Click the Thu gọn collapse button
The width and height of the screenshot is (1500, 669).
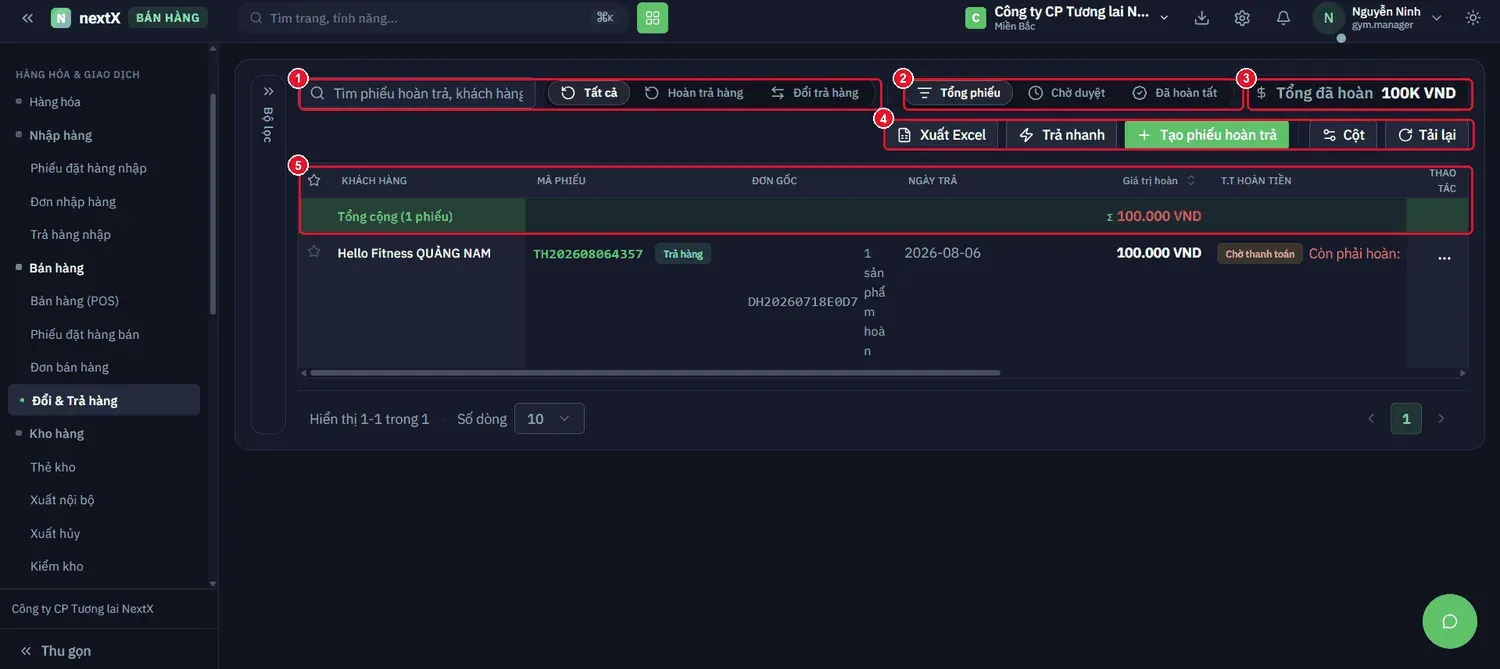55,651
